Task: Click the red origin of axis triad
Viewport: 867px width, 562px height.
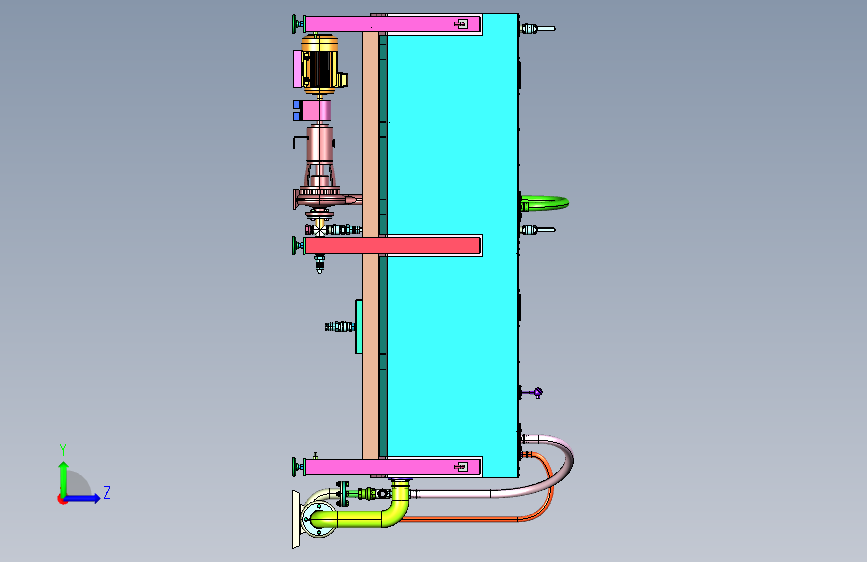Action: [62, 499]
